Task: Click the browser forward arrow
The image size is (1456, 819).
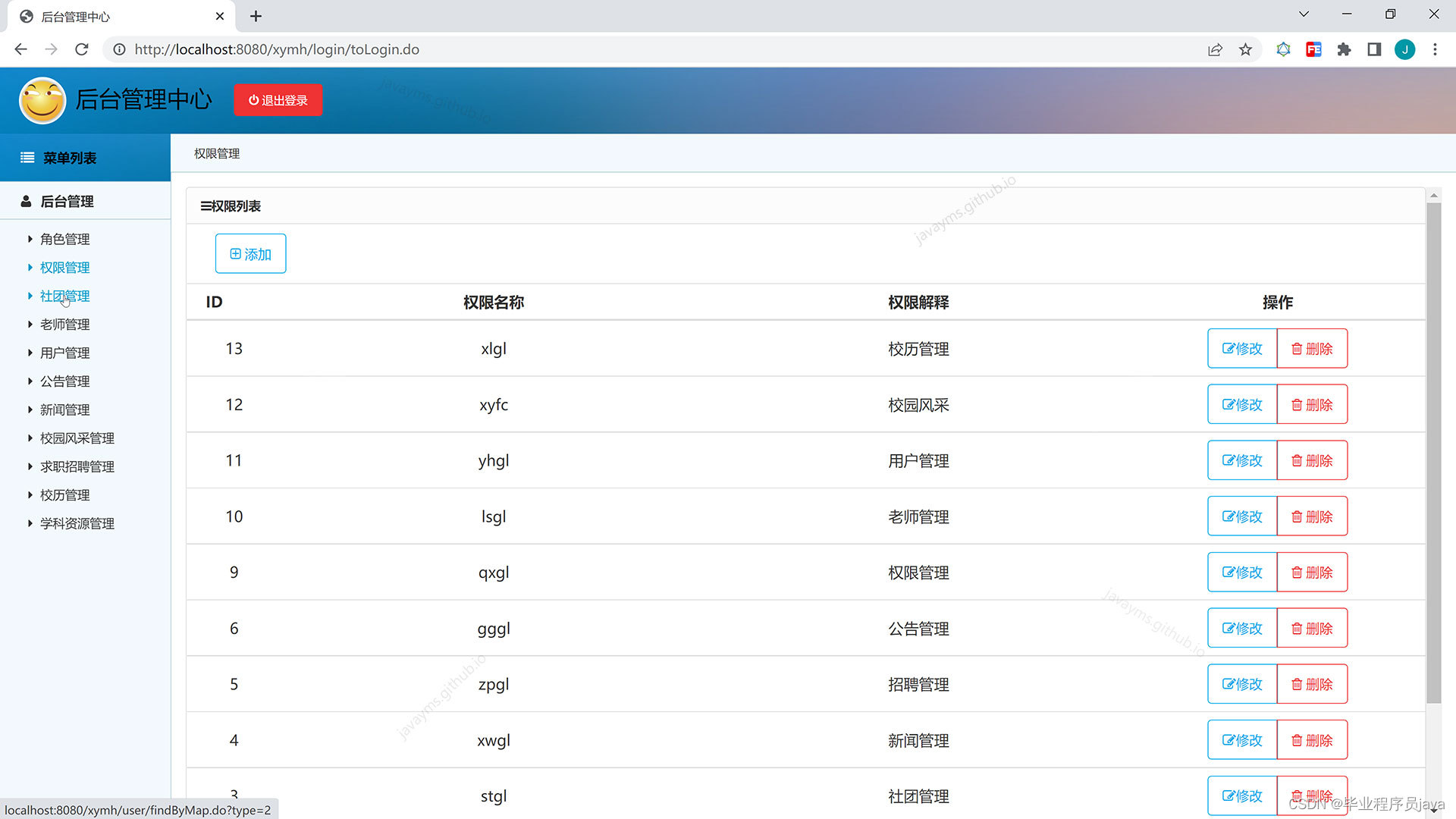Action: tap(51, 49)
